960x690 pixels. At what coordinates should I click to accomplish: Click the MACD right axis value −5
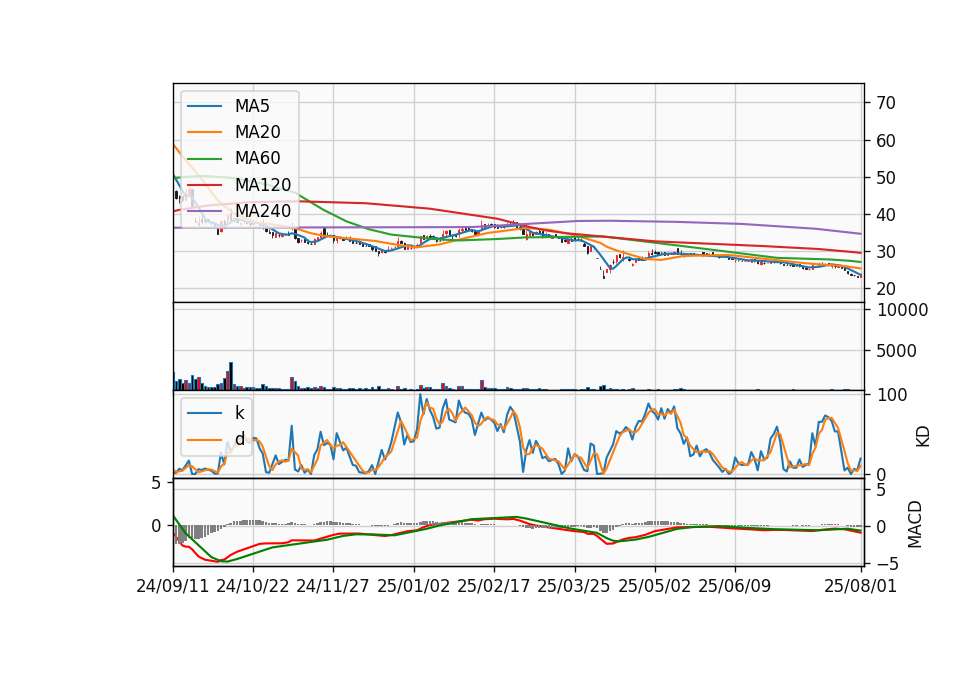(887, 563)
